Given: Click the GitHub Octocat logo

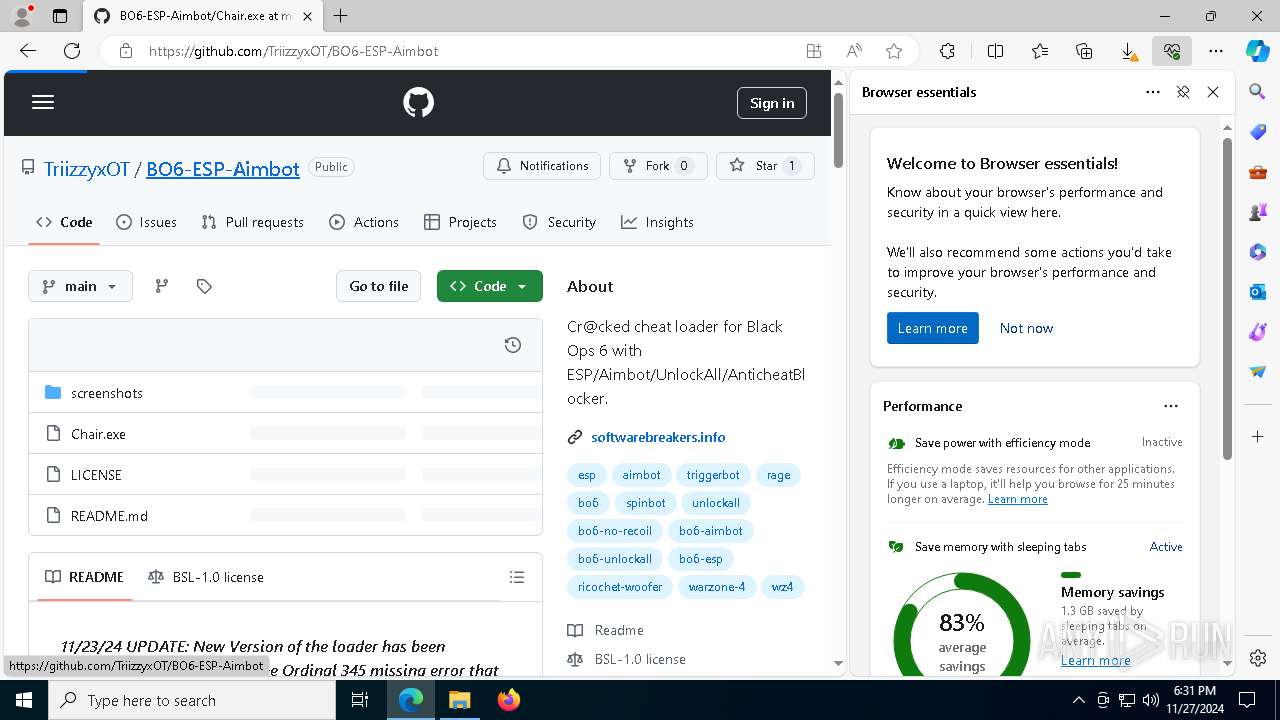Looking at the screenshot, I should click(x=418, y=102).
